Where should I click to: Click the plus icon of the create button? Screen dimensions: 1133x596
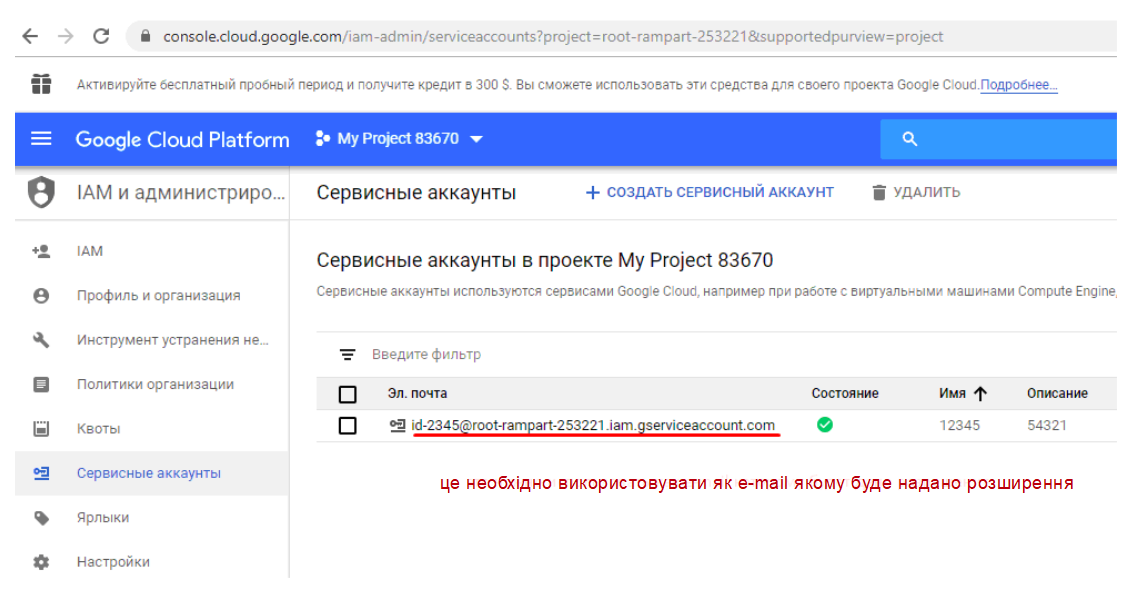click(x=593, y=192)
